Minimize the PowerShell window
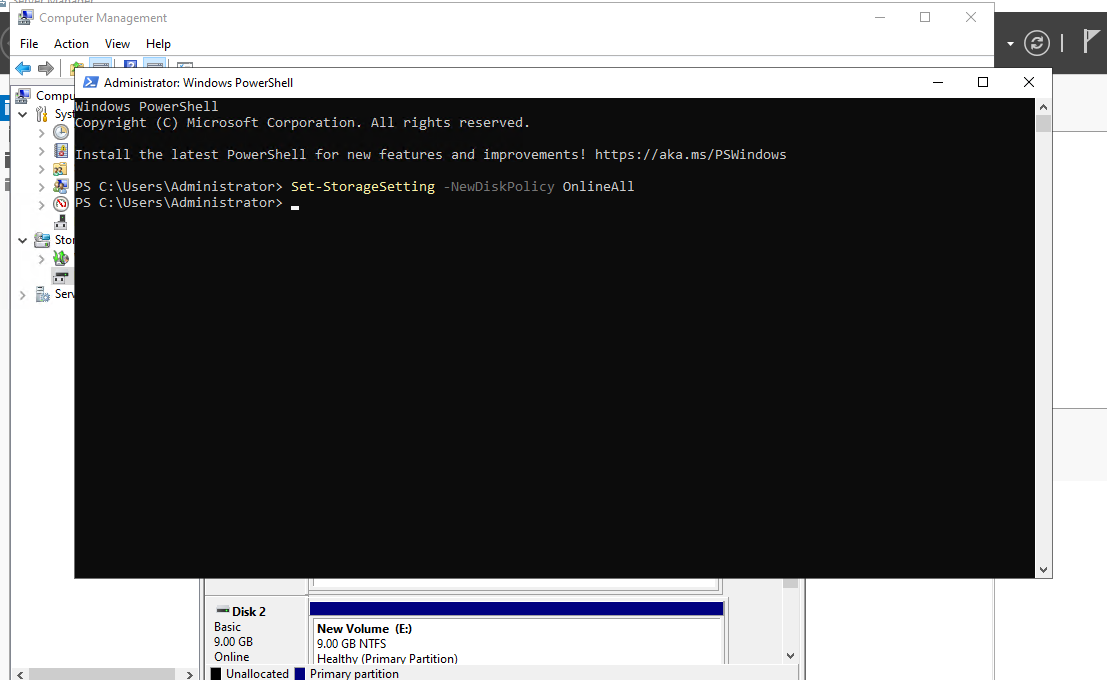This screenshot has width=1107, height=680. point(938,83)
